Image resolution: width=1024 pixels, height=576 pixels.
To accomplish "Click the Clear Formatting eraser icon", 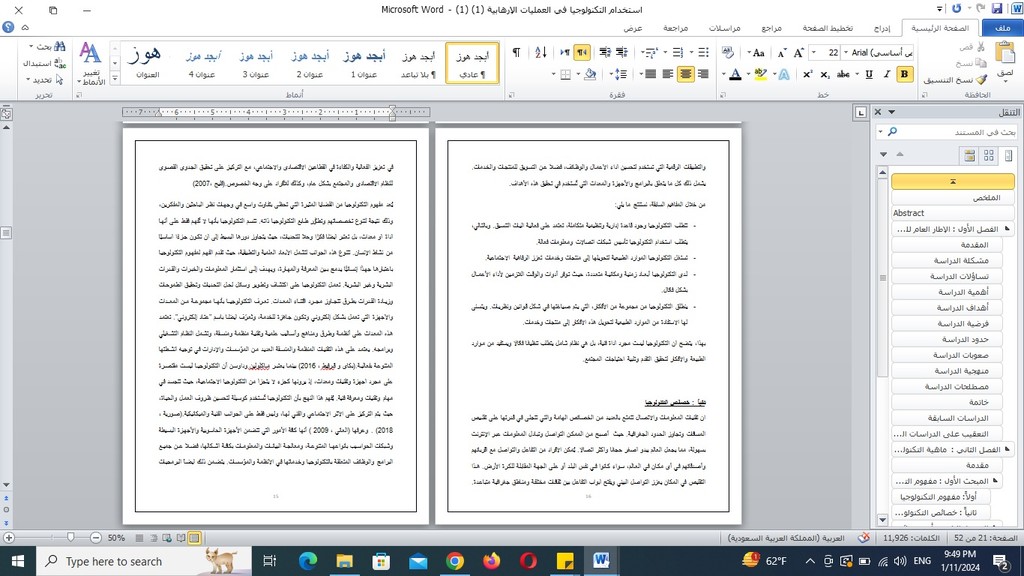I will pyautogui.click(x=728, y=53).
